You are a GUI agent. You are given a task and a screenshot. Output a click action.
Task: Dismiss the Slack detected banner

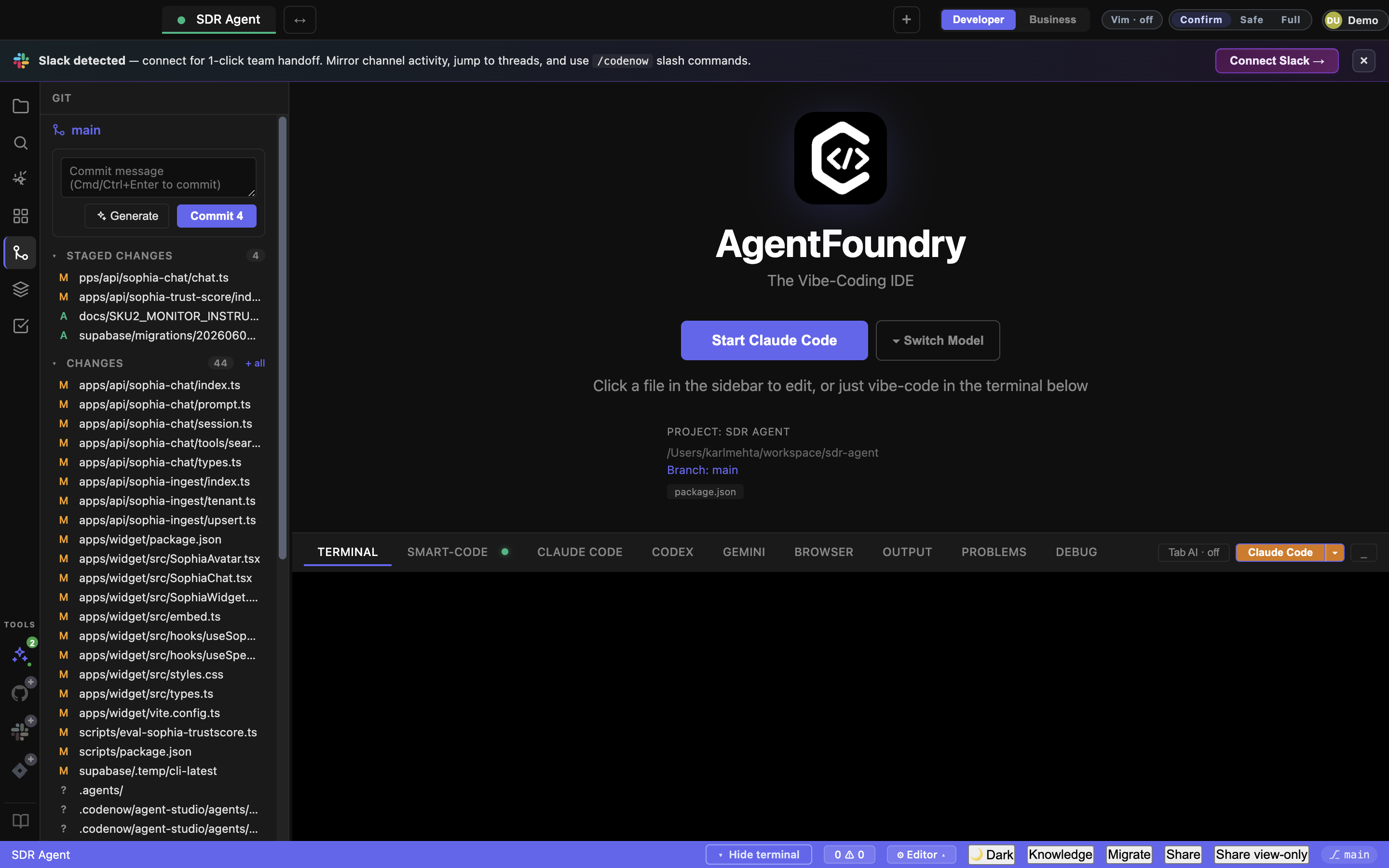1364,61
